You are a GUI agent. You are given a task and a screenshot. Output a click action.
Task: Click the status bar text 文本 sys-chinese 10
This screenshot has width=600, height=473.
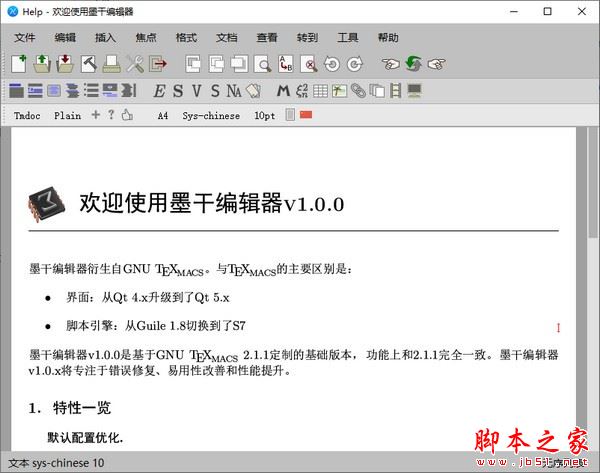click(x=56, y=463)
